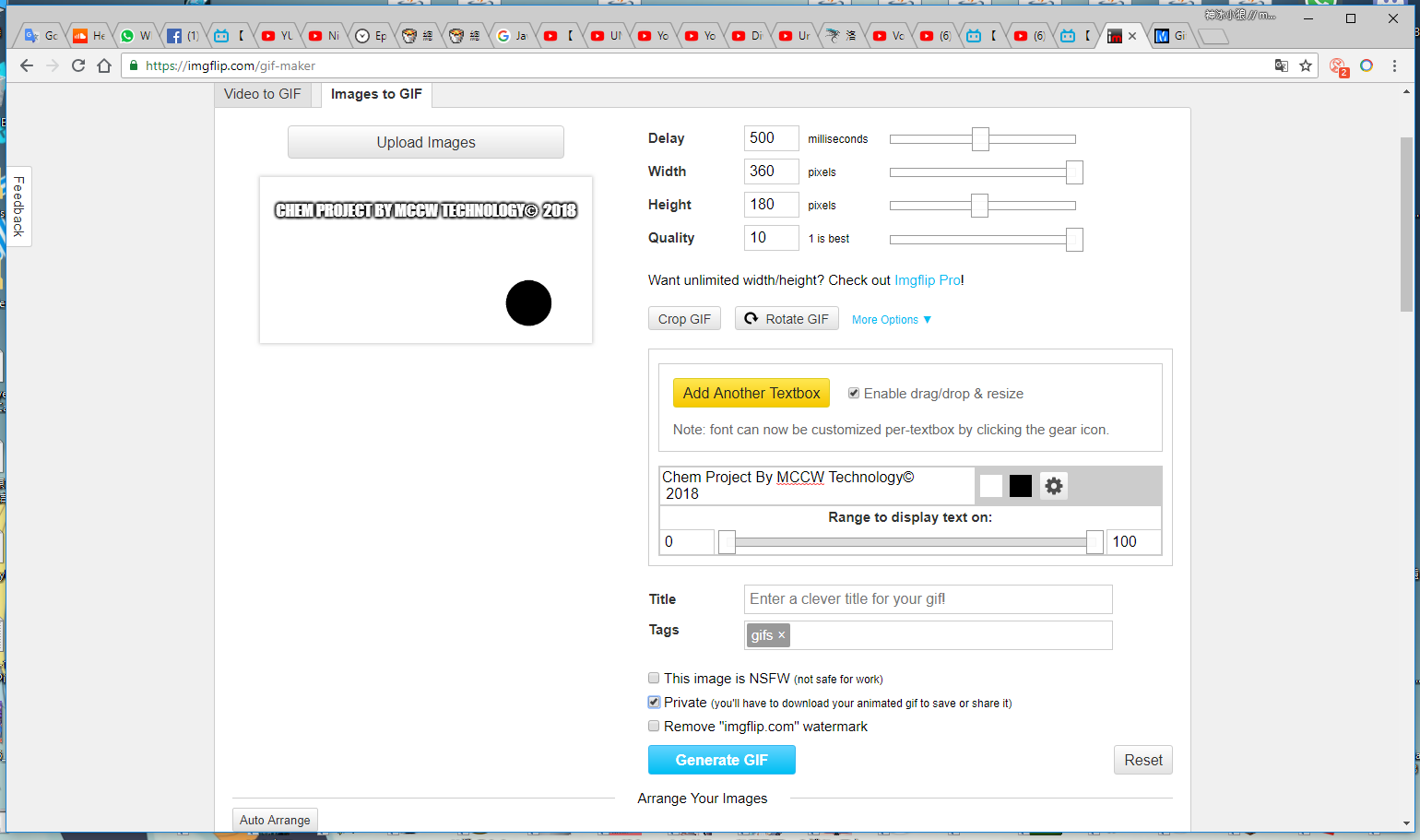
Task: Focus the range end field showing 100
Action: pos(1133,542)
